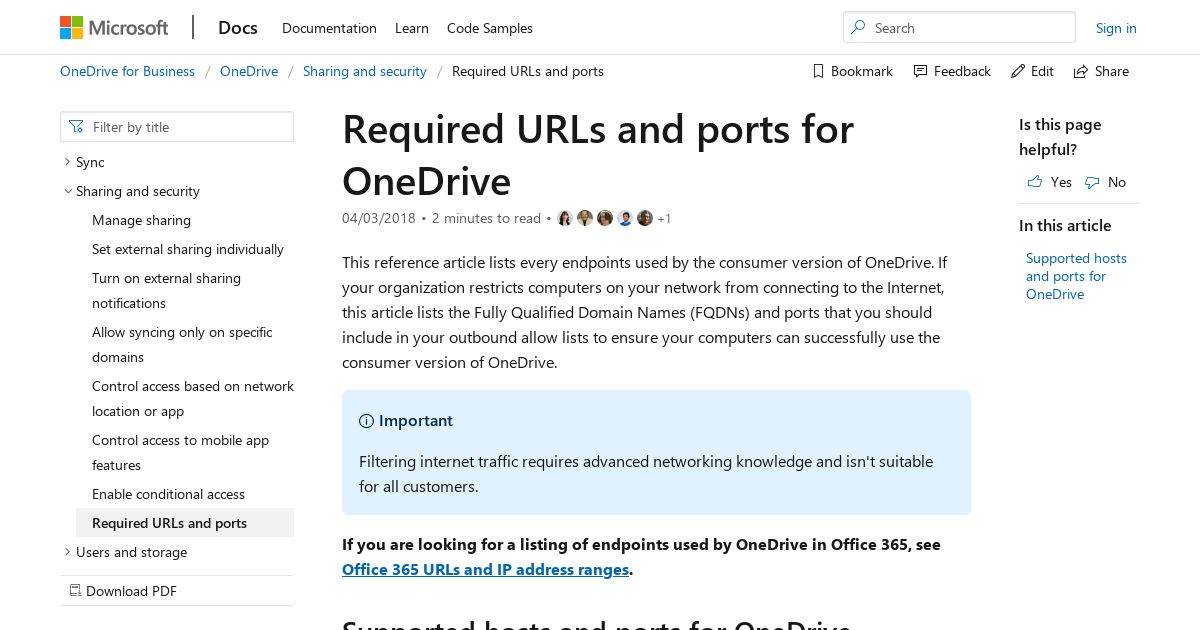Open the Docs home link

point(238,28)
